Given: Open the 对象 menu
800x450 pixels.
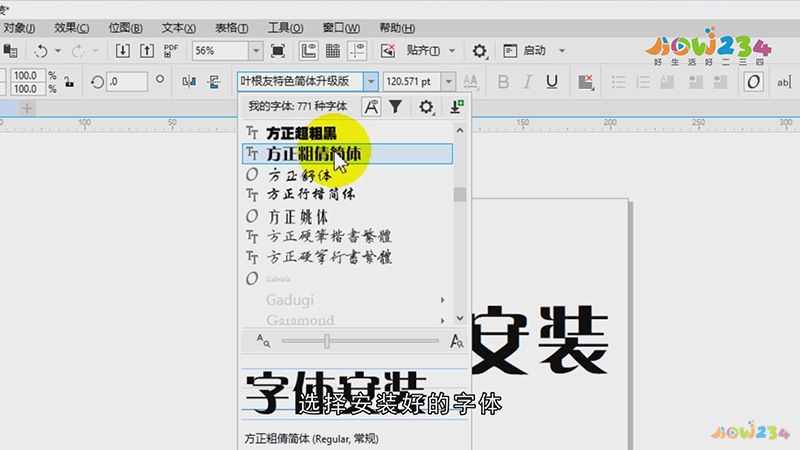Looking at the screenshot, I should click(19, 28).
